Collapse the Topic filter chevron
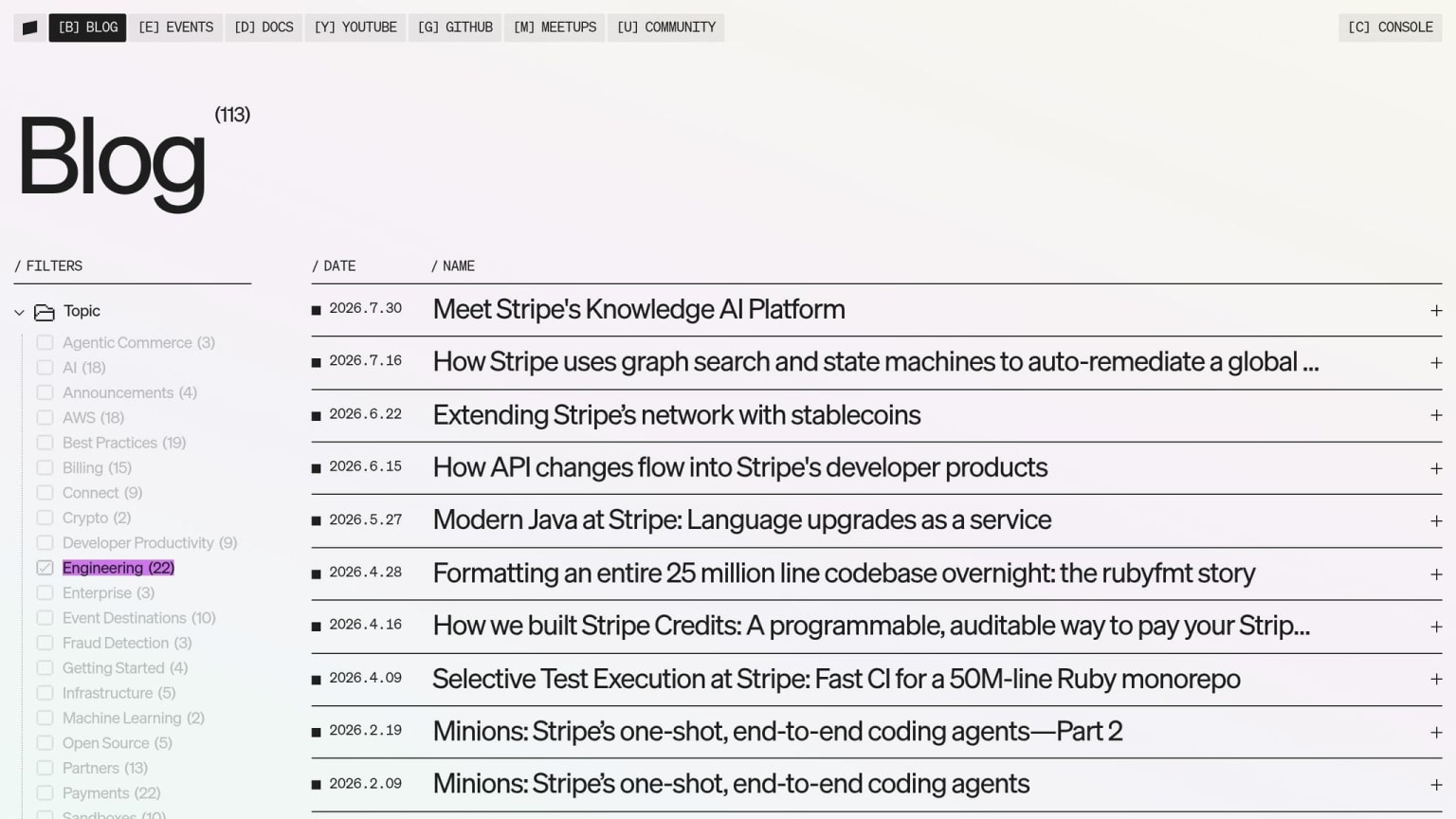1456x819 pixels. pyautogui.click(x=19, y=312)
